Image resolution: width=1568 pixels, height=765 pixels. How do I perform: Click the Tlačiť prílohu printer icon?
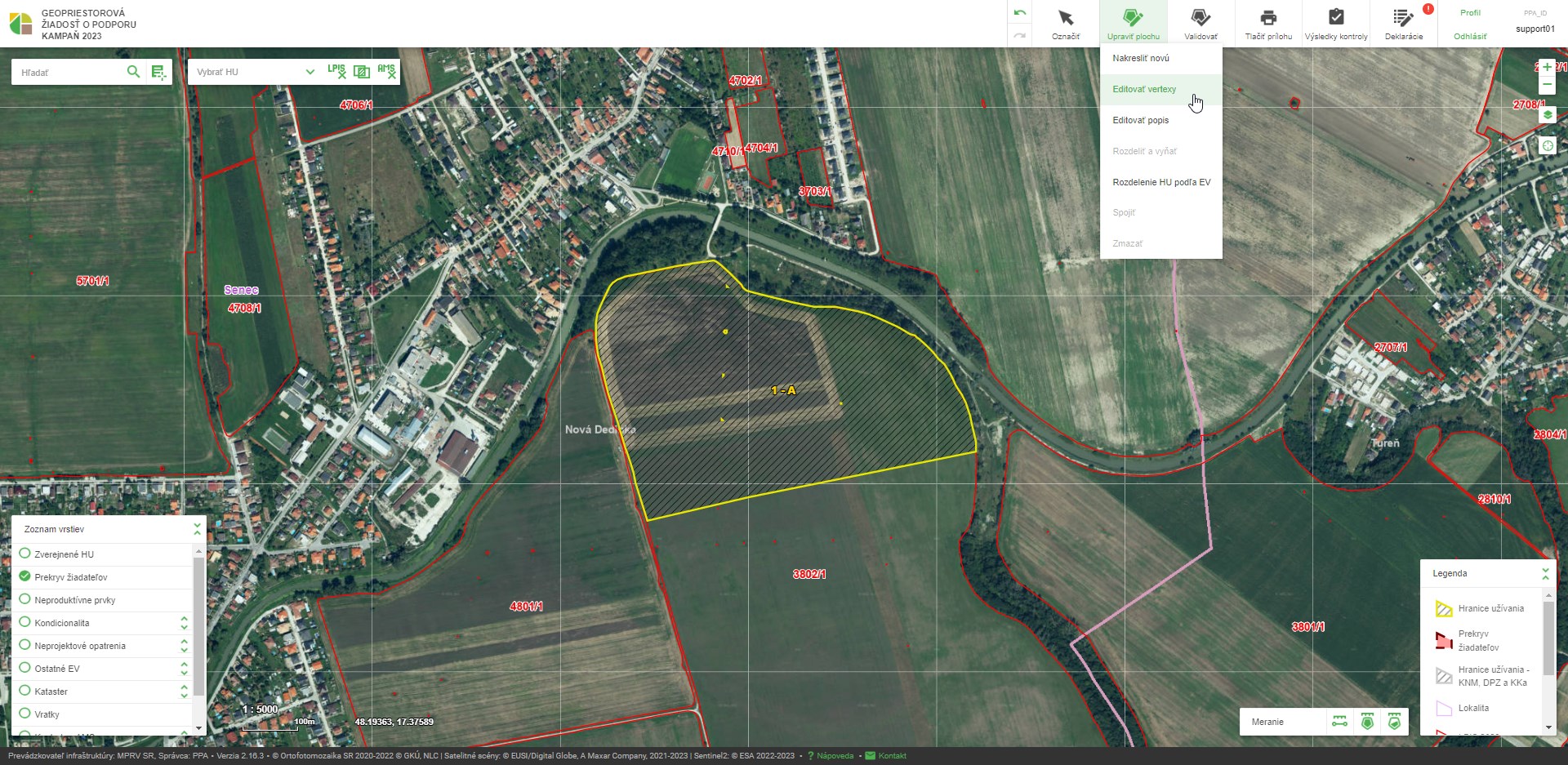[x=1267, y=23]
